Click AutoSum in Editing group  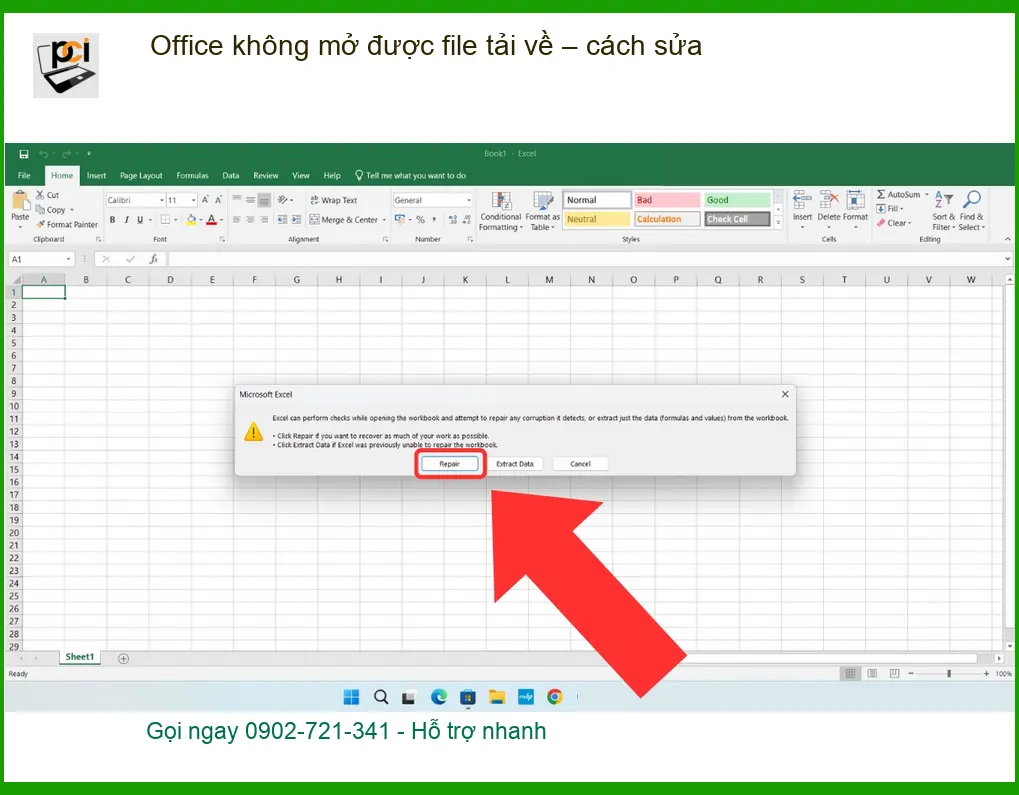point(898,194)
